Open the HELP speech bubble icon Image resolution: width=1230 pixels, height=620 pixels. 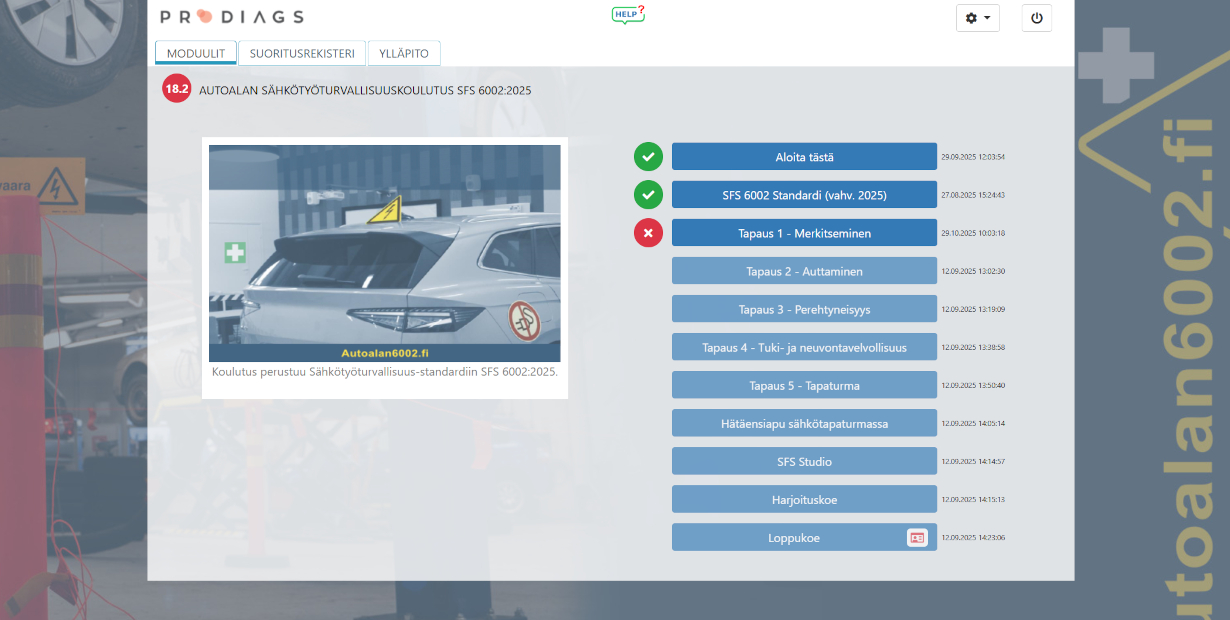627,14
